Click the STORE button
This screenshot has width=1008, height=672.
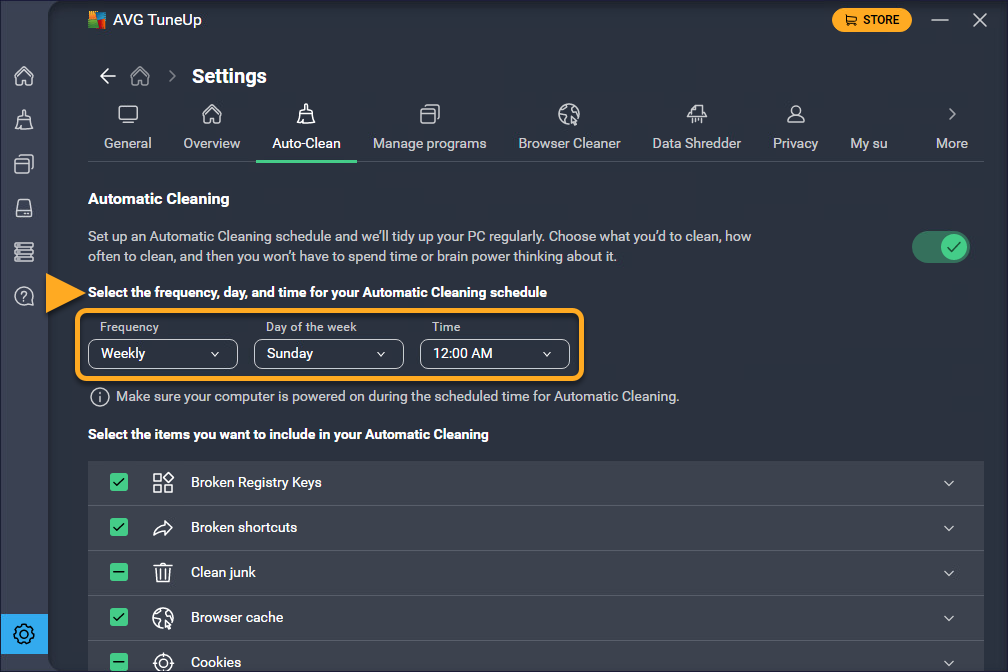click(x=871, y=20)
